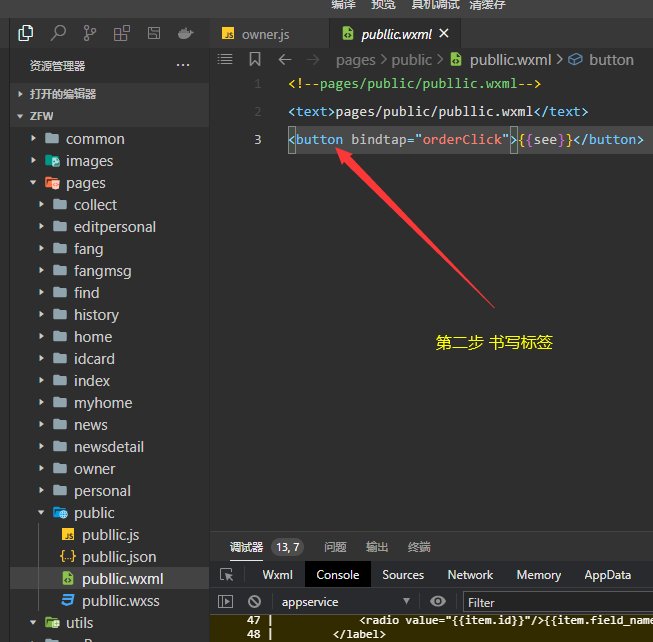Collapse the pages folder
This screenshot has width=653, height=642.
(x=85, y=183)
